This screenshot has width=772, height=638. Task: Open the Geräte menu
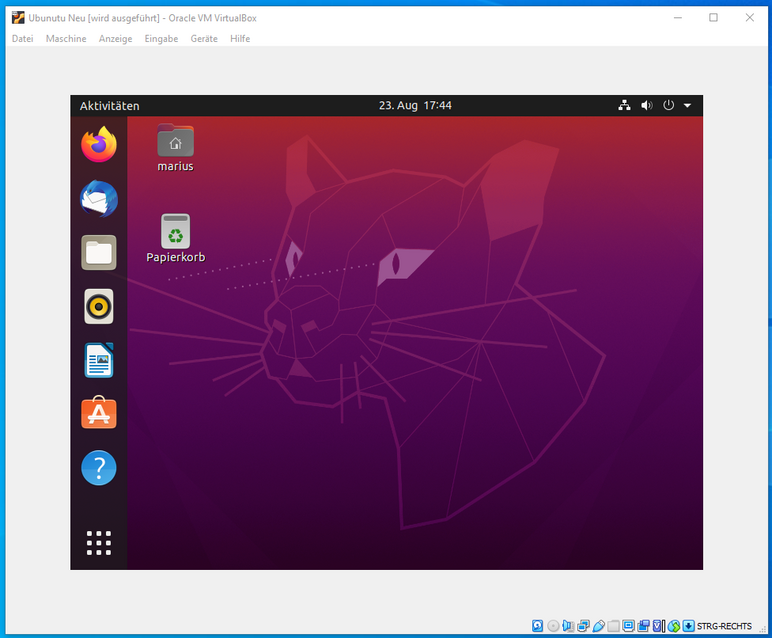tap(204, 39)
